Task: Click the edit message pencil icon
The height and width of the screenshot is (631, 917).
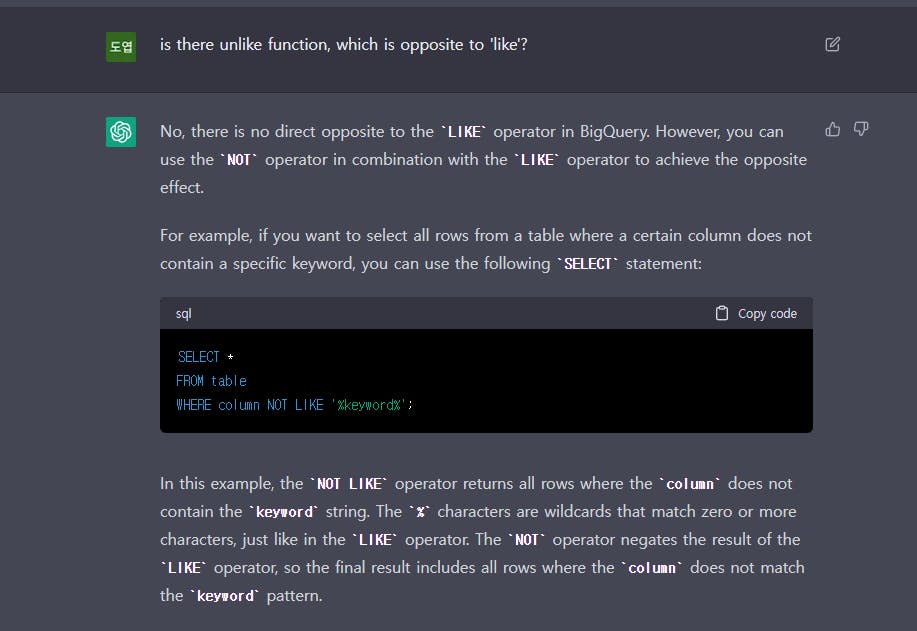Action: pos(832,44)
